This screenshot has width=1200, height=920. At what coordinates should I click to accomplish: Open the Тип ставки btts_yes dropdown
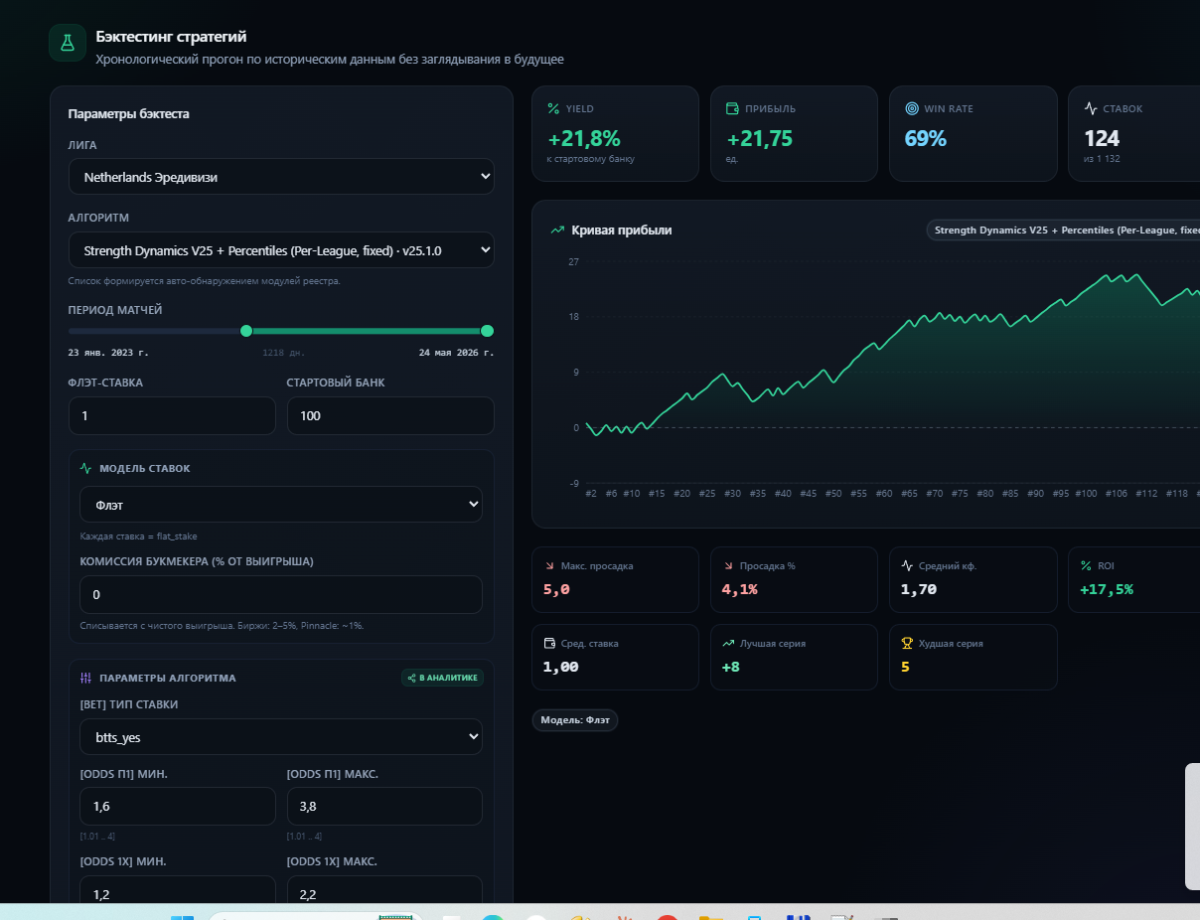click(281, 736)
